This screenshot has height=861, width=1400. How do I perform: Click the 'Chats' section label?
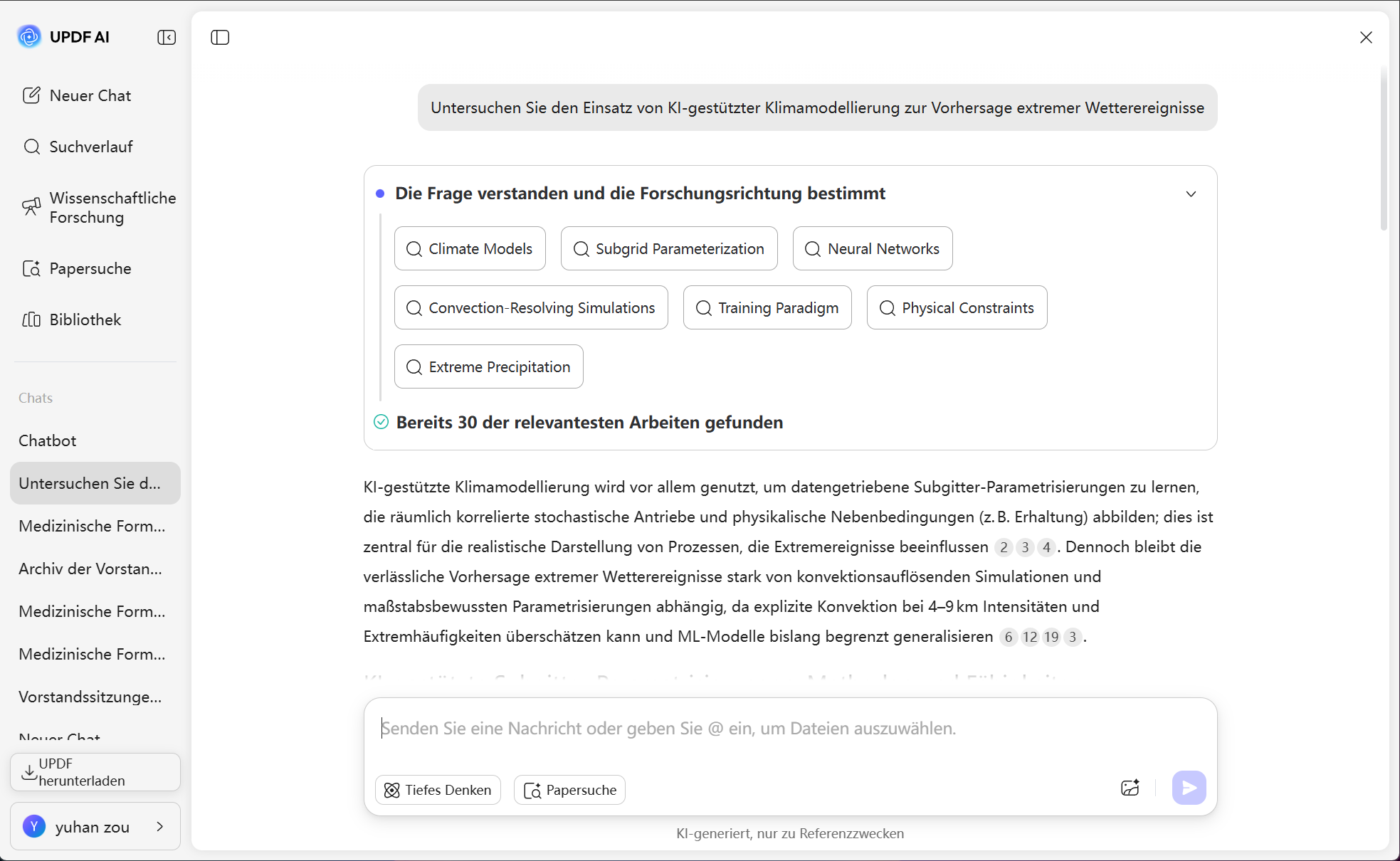pos(36,398)
